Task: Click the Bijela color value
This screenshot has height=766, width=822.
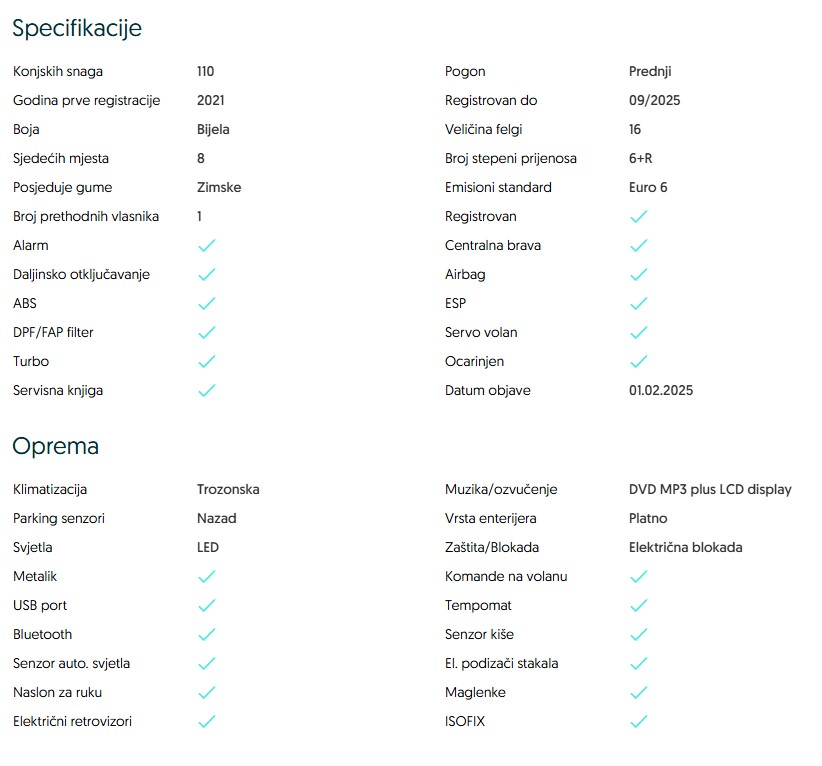Action: click(x=213, y=129)
